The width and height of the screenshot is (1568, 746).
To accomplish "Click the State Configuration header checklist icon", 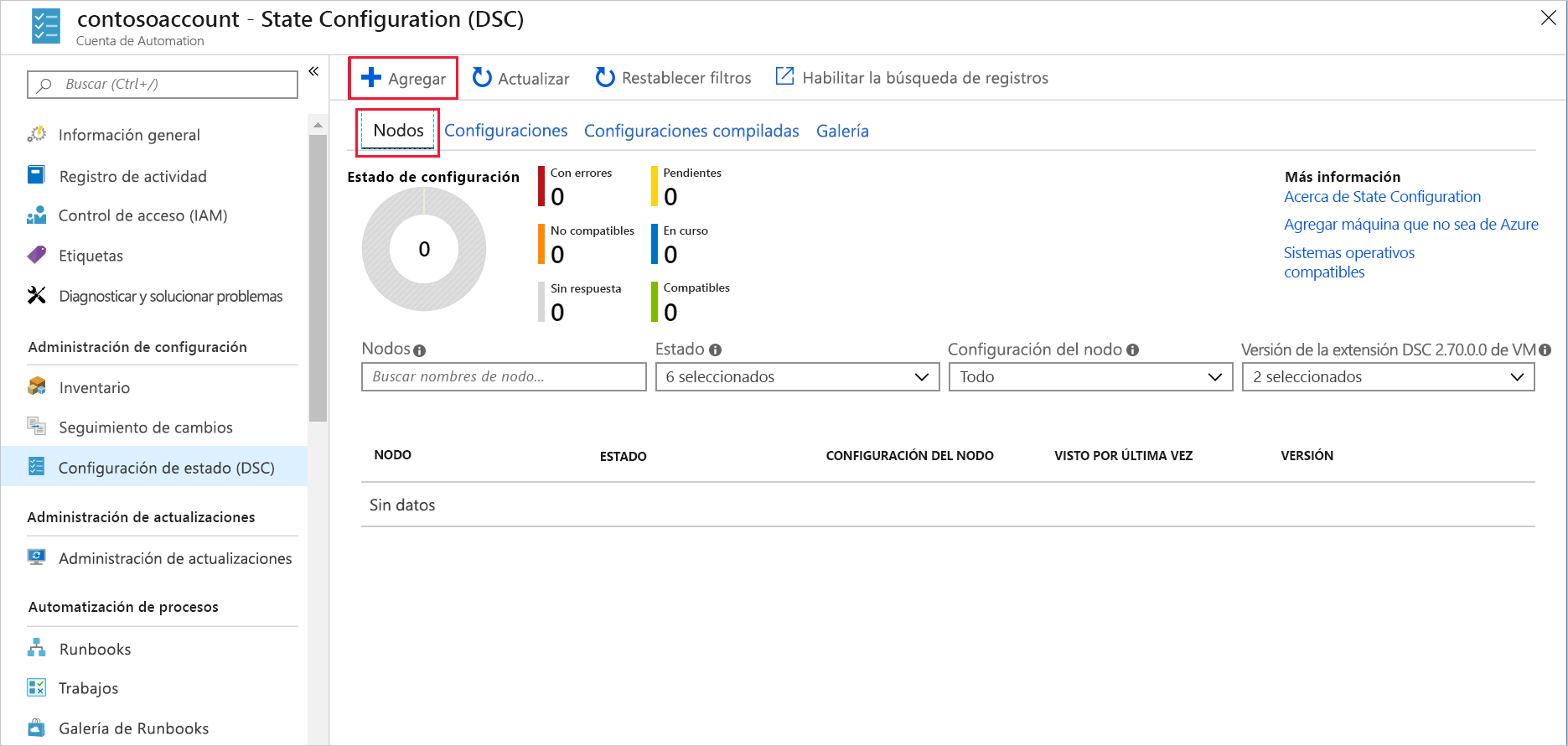I will pyautogui.click(x=46, y=26).
